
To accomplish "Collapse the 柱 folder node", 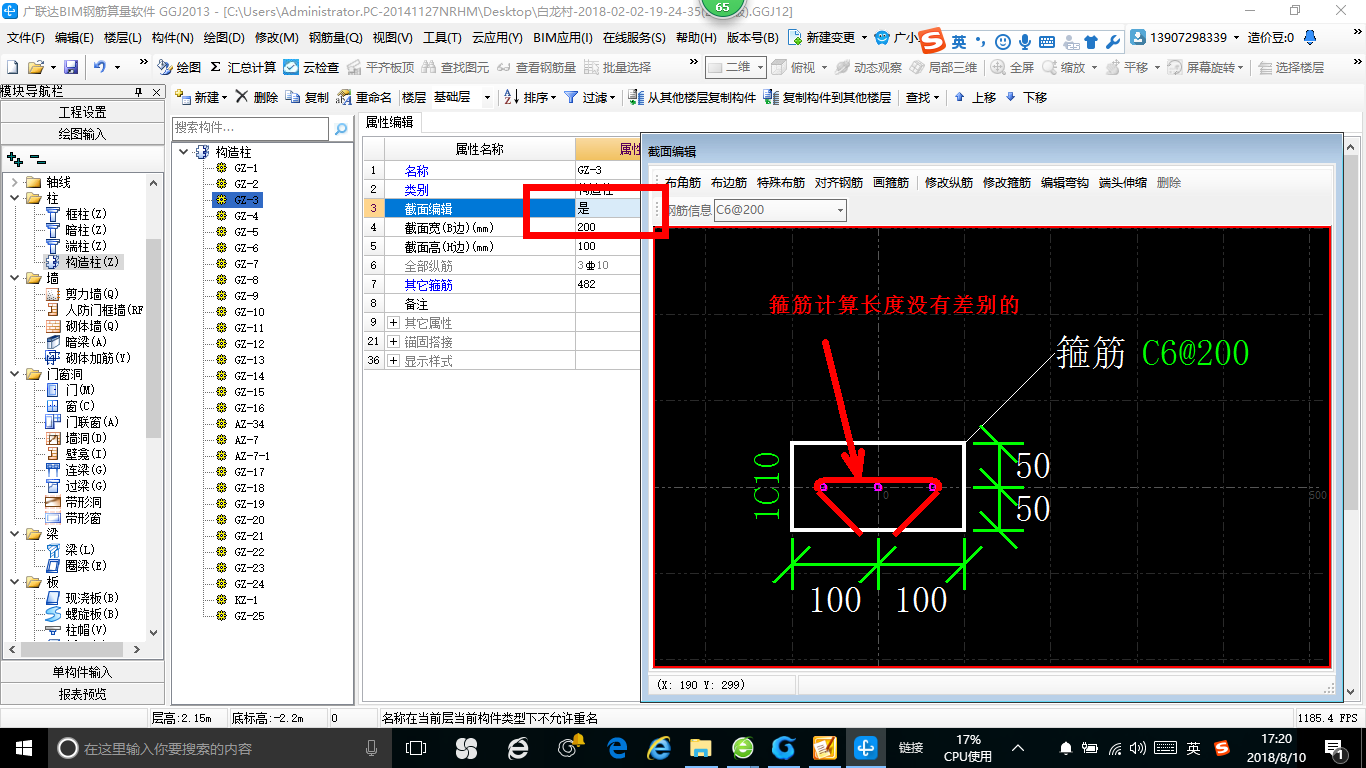I will tap(14, 198).
